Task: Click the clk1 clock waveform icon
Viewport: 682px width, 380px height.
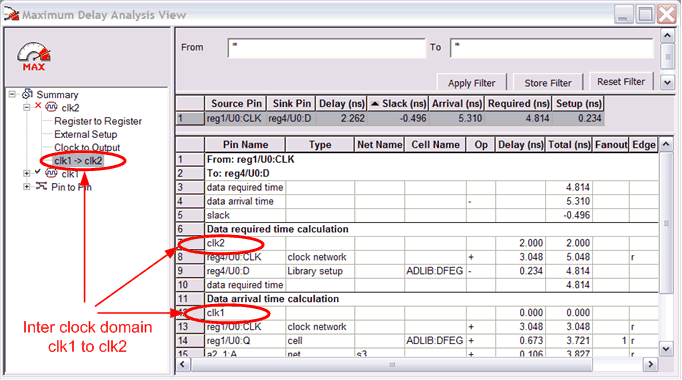Action: click(x=51, y=173)
